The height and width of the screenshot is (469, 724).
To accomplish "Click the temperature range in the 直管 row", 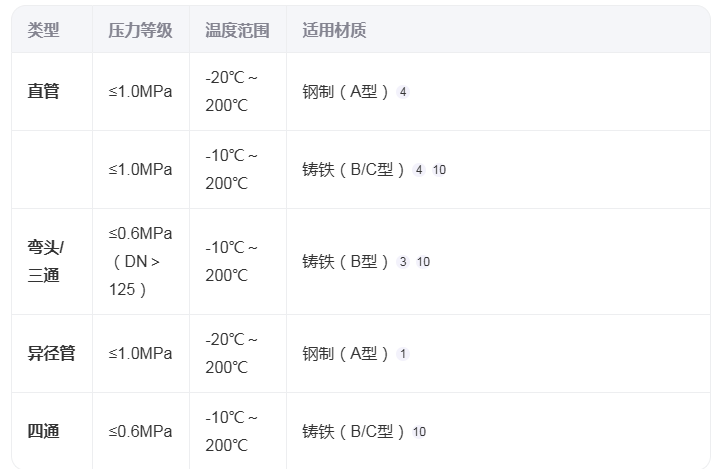I will click(x=232, y=92).
